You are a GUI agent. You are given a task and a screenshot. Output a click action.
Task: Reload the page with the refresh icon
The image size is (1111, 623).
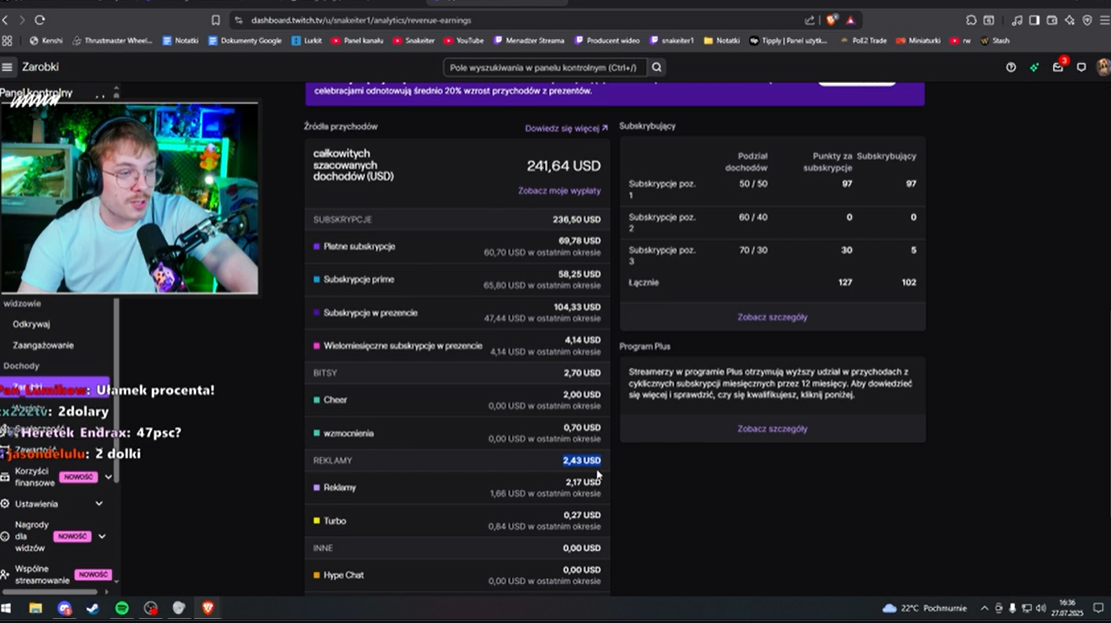coord(40,20)
